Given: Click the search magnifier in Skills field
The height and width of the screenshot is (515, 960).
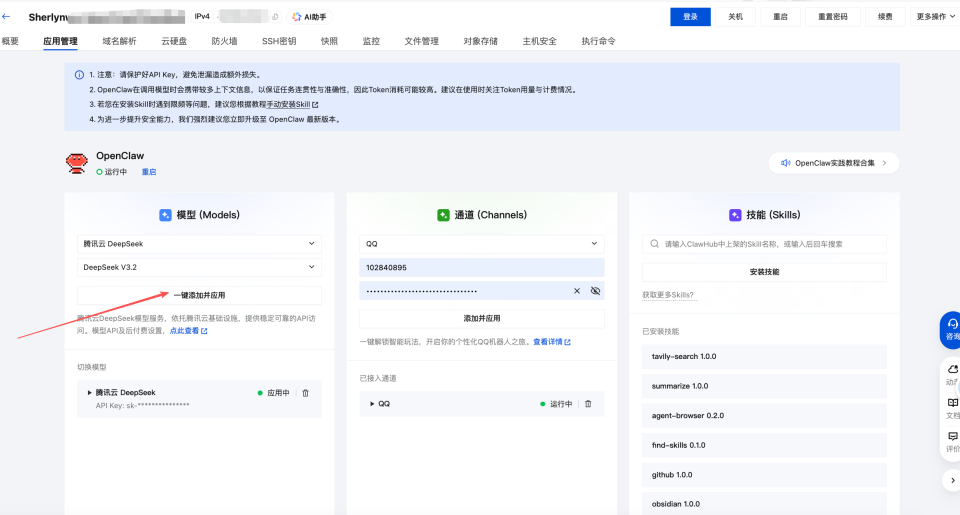Looking at the screenshot, I should click(654, 244).
